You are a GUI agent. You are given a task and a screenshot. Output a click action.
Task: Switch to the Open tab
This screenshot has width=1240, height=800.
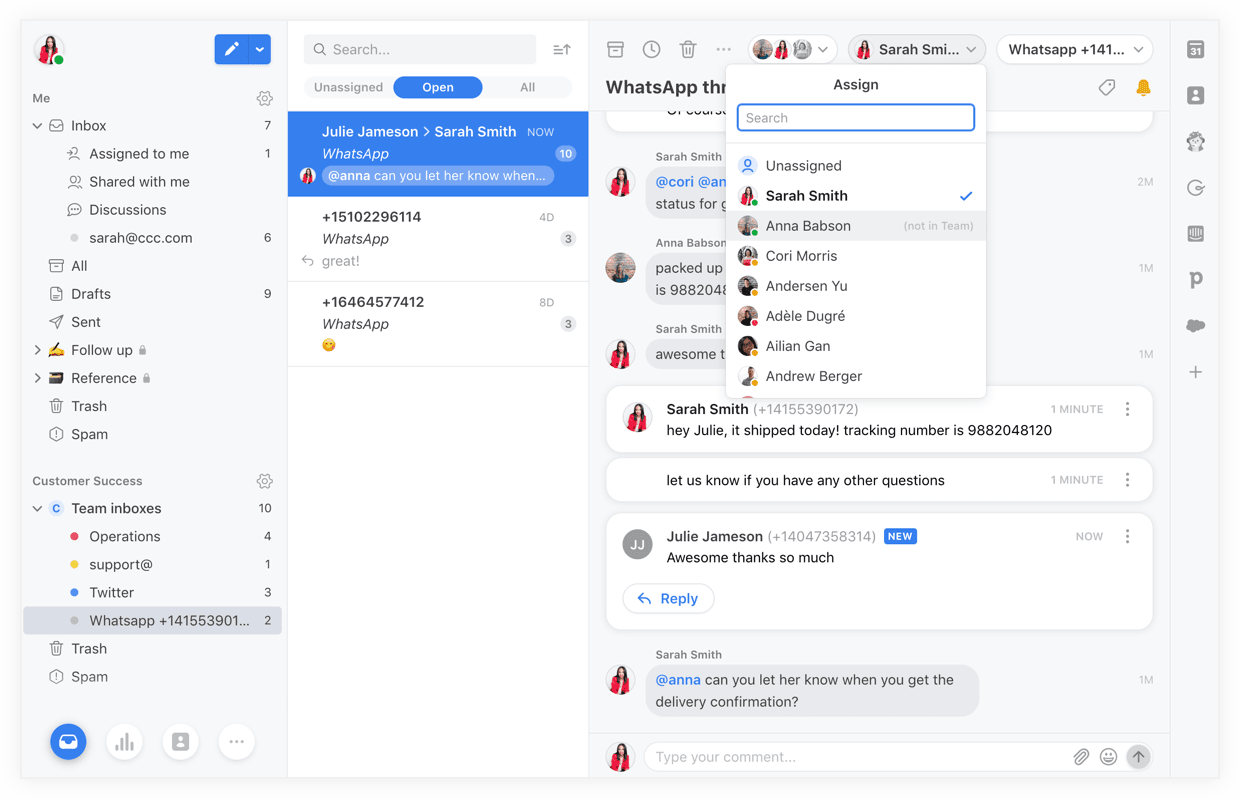[x=438, y=87]
